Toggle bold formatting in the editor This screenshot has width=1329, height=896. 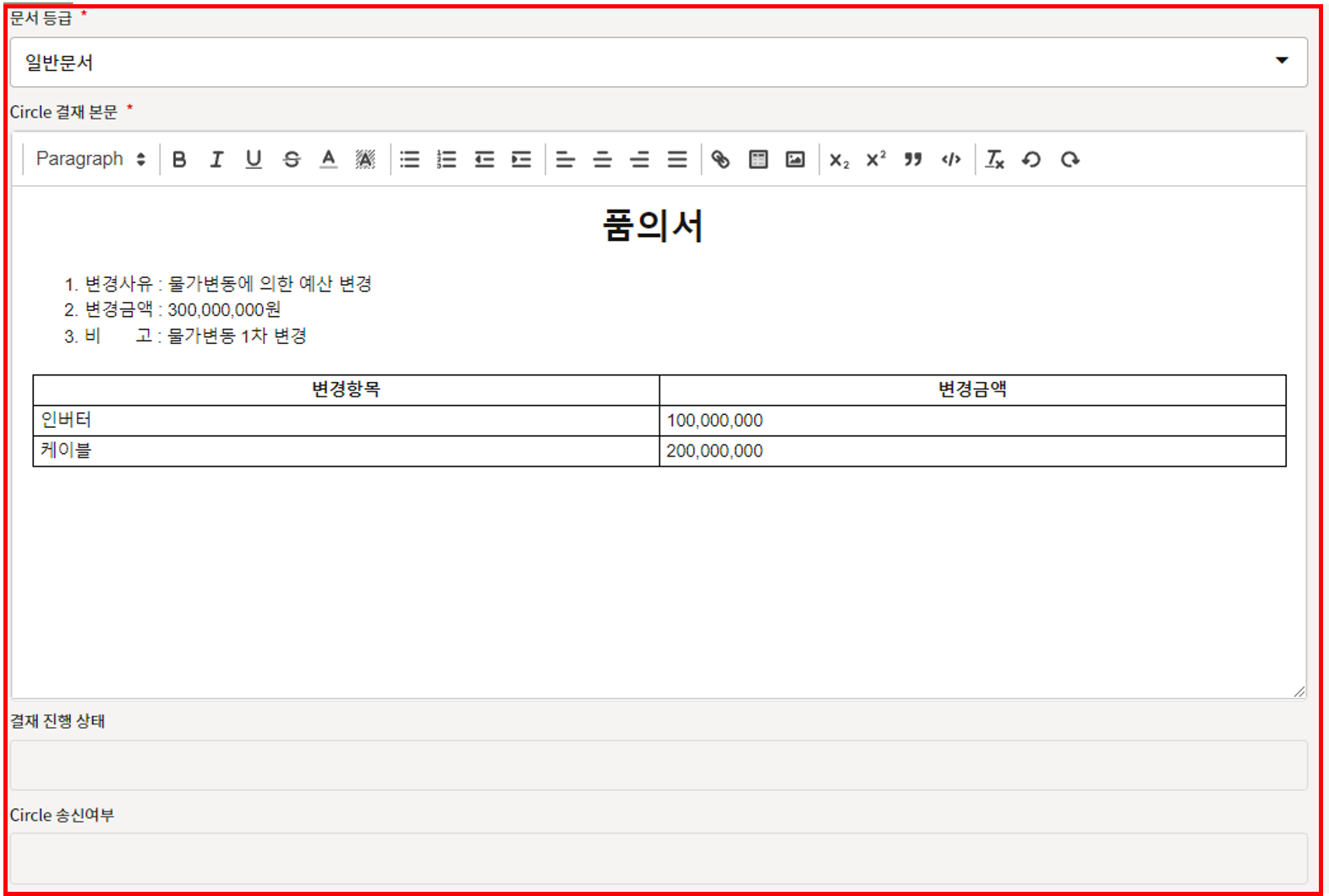pyautogui.click(x=179, y=159)
